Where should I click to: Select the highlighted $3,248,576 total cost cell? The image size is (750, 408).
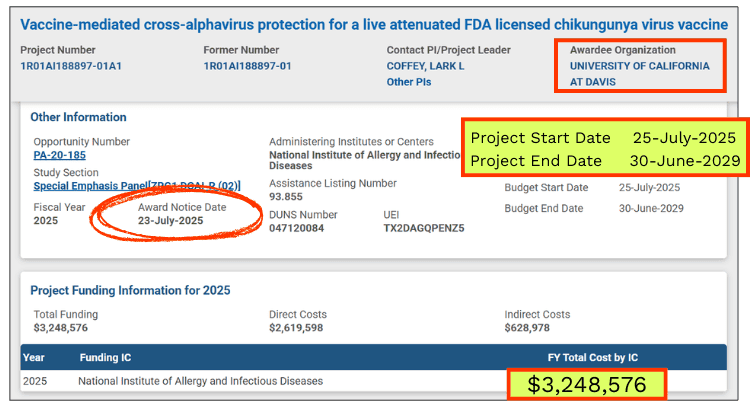pyautogui.click(x=586, y=385)
